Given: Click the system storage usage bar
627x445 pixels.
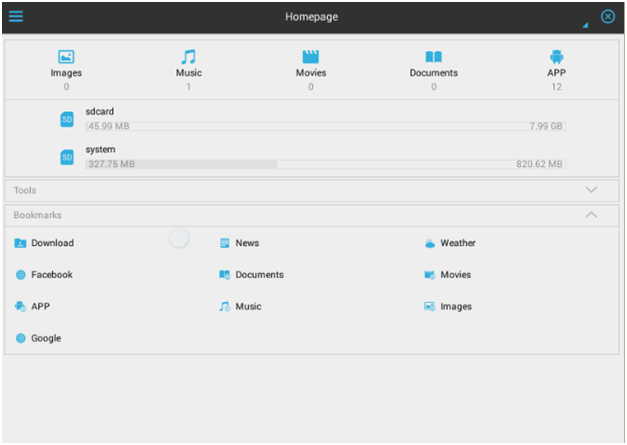Looking at the screenshot, I should click(x=325, y=164).
